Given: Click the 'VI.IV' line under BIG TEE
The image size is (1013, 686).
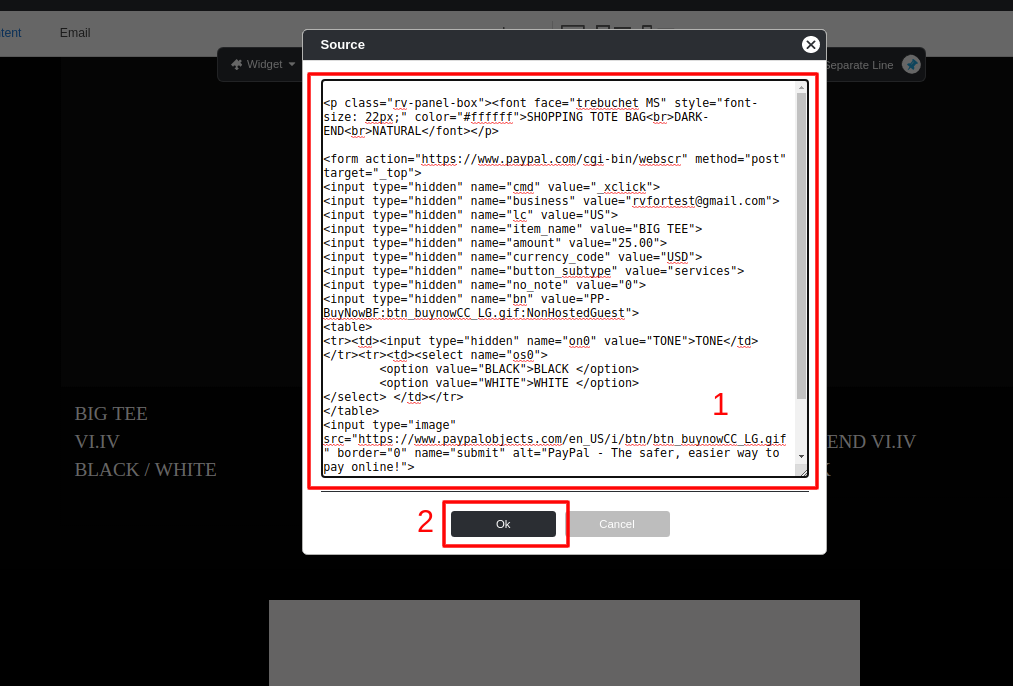Looking at the screenshot, I should coord(97,442).
